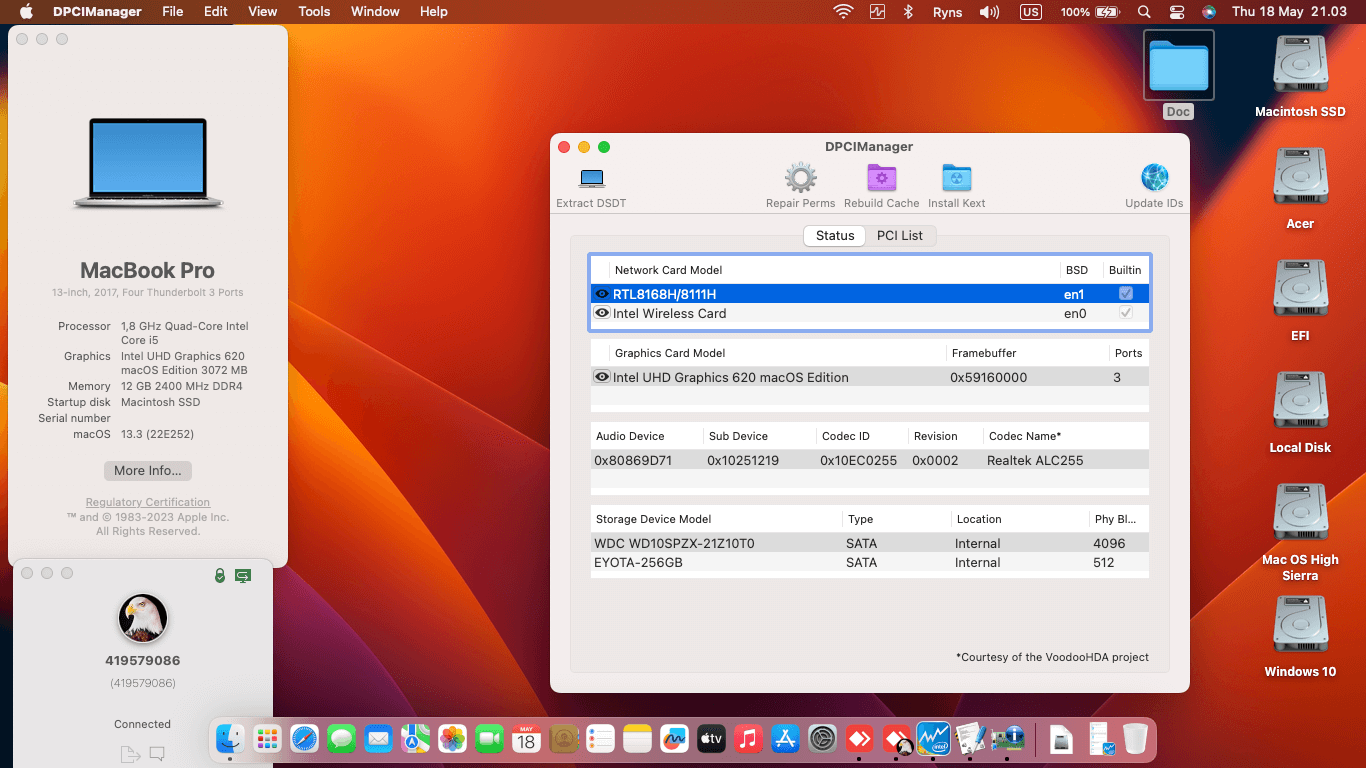Click the Realtek ALC255 codec name
The width and height of the screenshot is (1366, 768).
(x=1035, y=461)
